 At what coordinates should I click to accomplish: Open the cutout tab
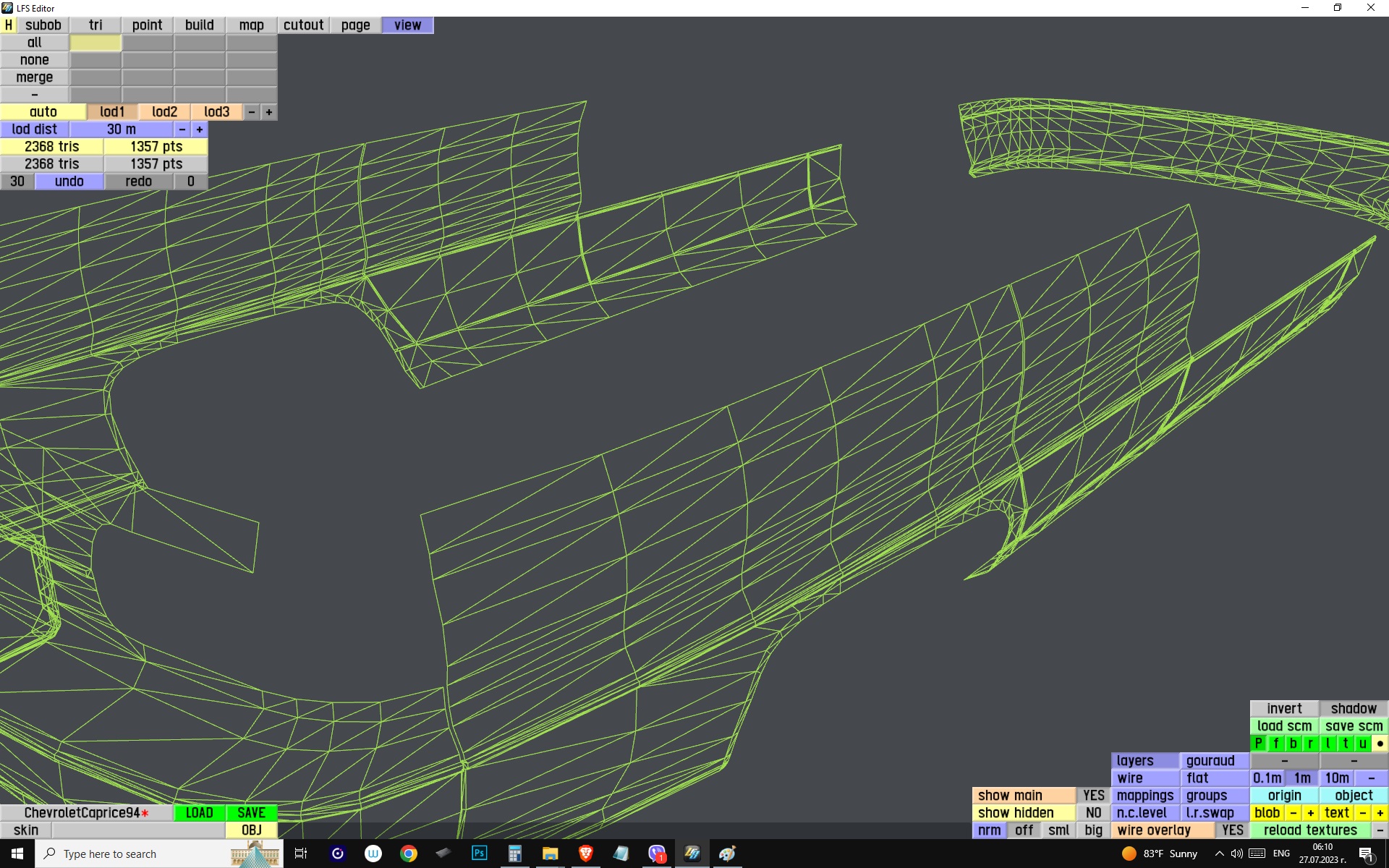[x=303, y=25]
